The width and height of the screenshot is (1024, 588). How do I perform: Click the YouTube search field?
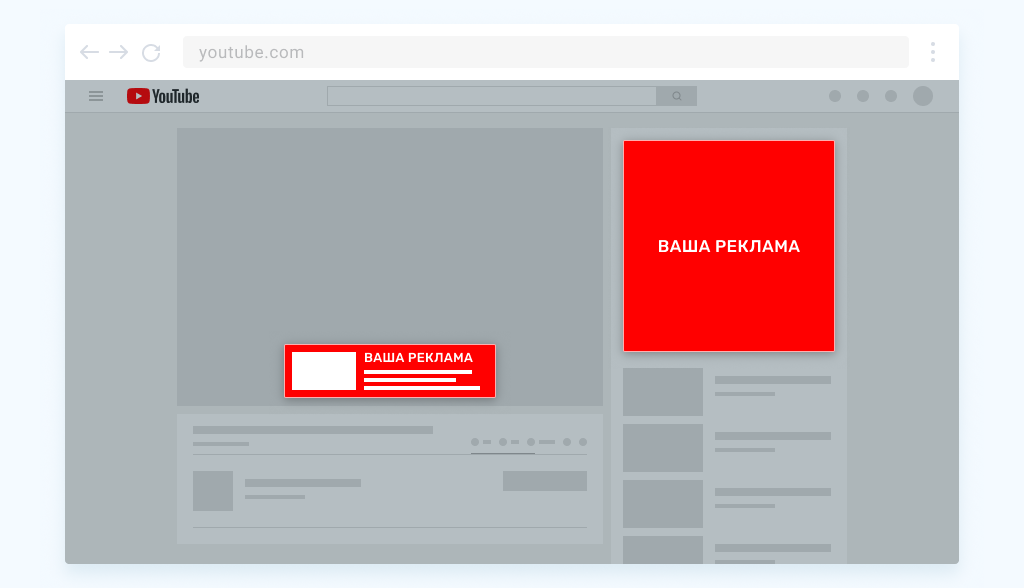click(x=492, y=96)
